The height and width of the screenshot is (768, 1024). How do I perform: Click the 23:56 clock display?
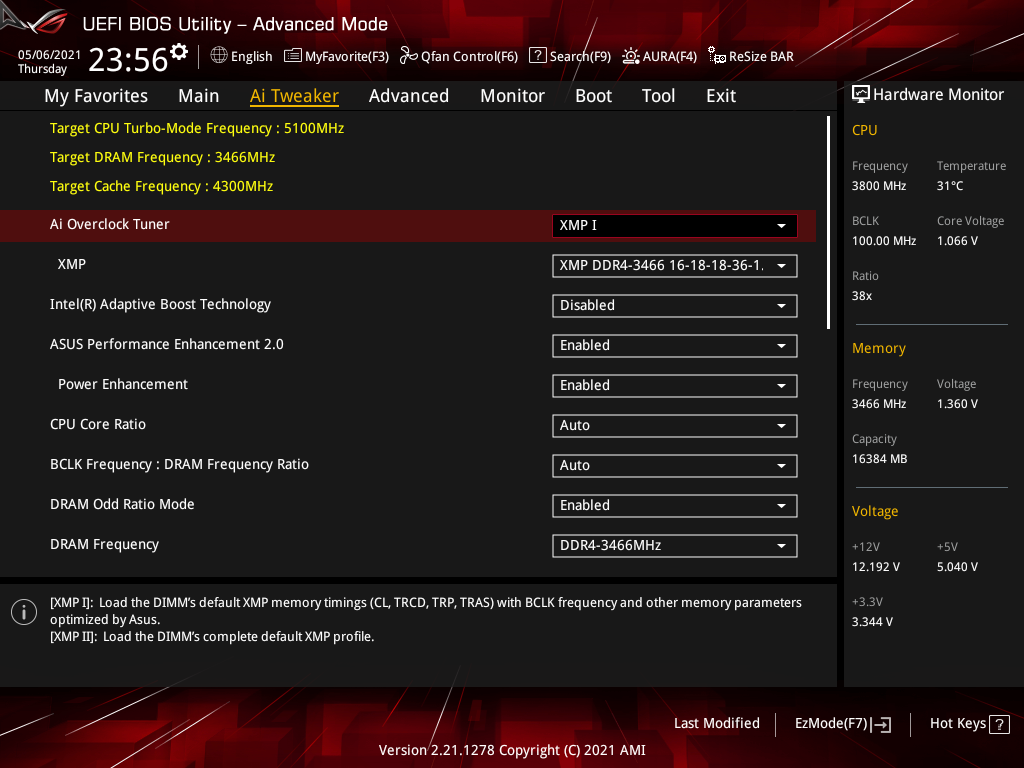pos(128,60)
